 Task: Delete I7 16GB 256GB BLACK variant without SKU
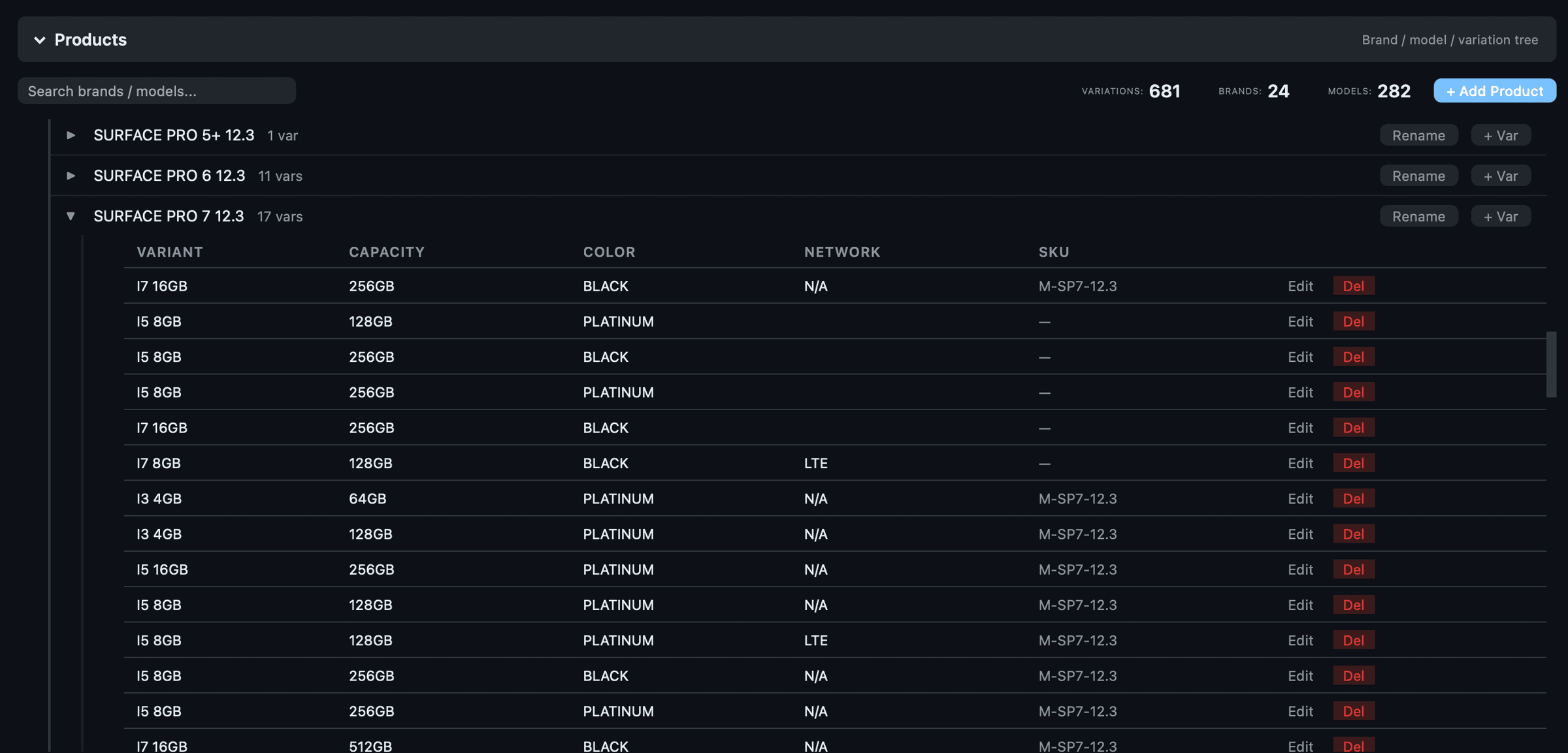coord(1354,428)
